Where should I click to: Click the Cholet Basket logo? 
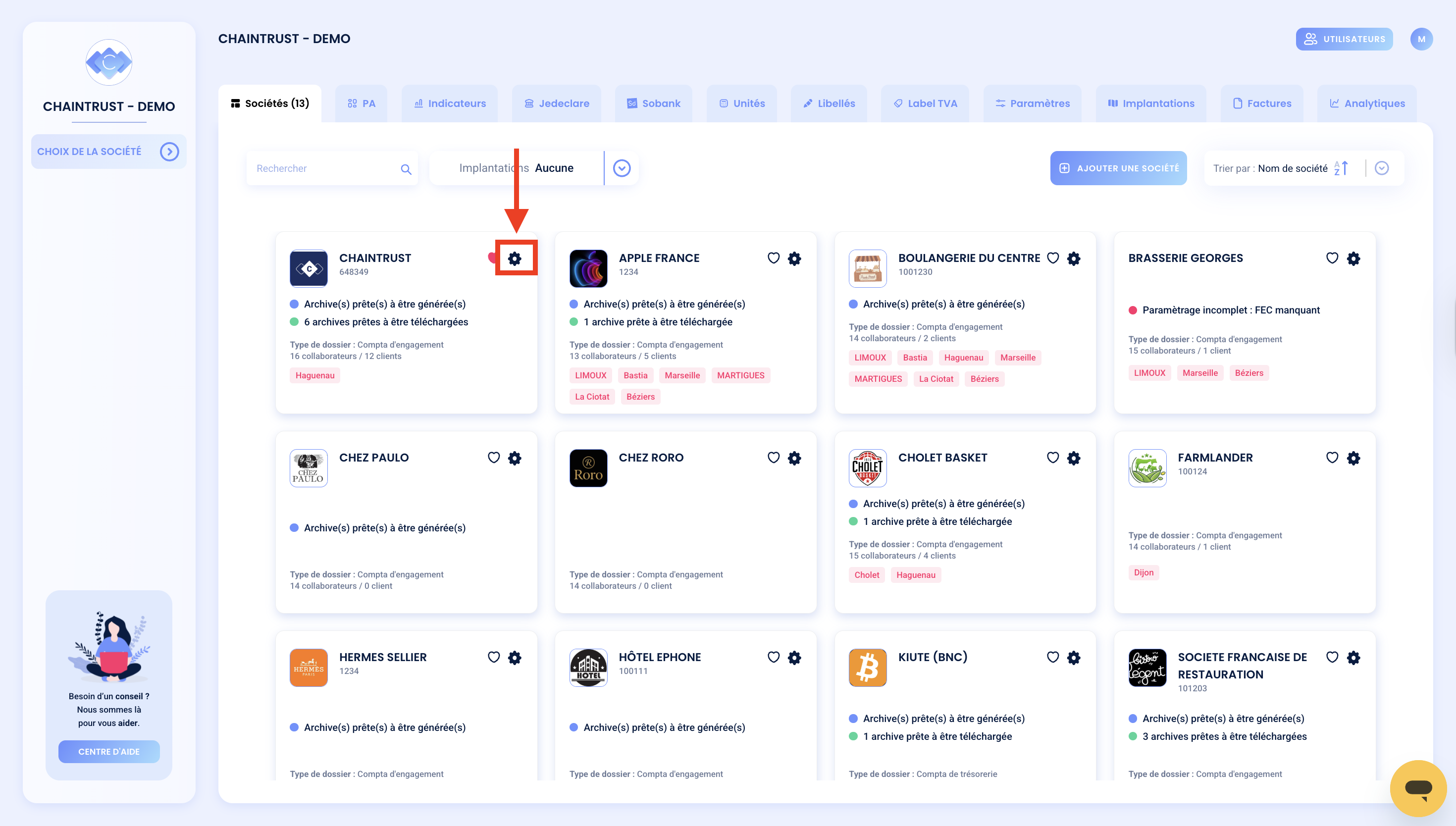click(x=867, y=468)
